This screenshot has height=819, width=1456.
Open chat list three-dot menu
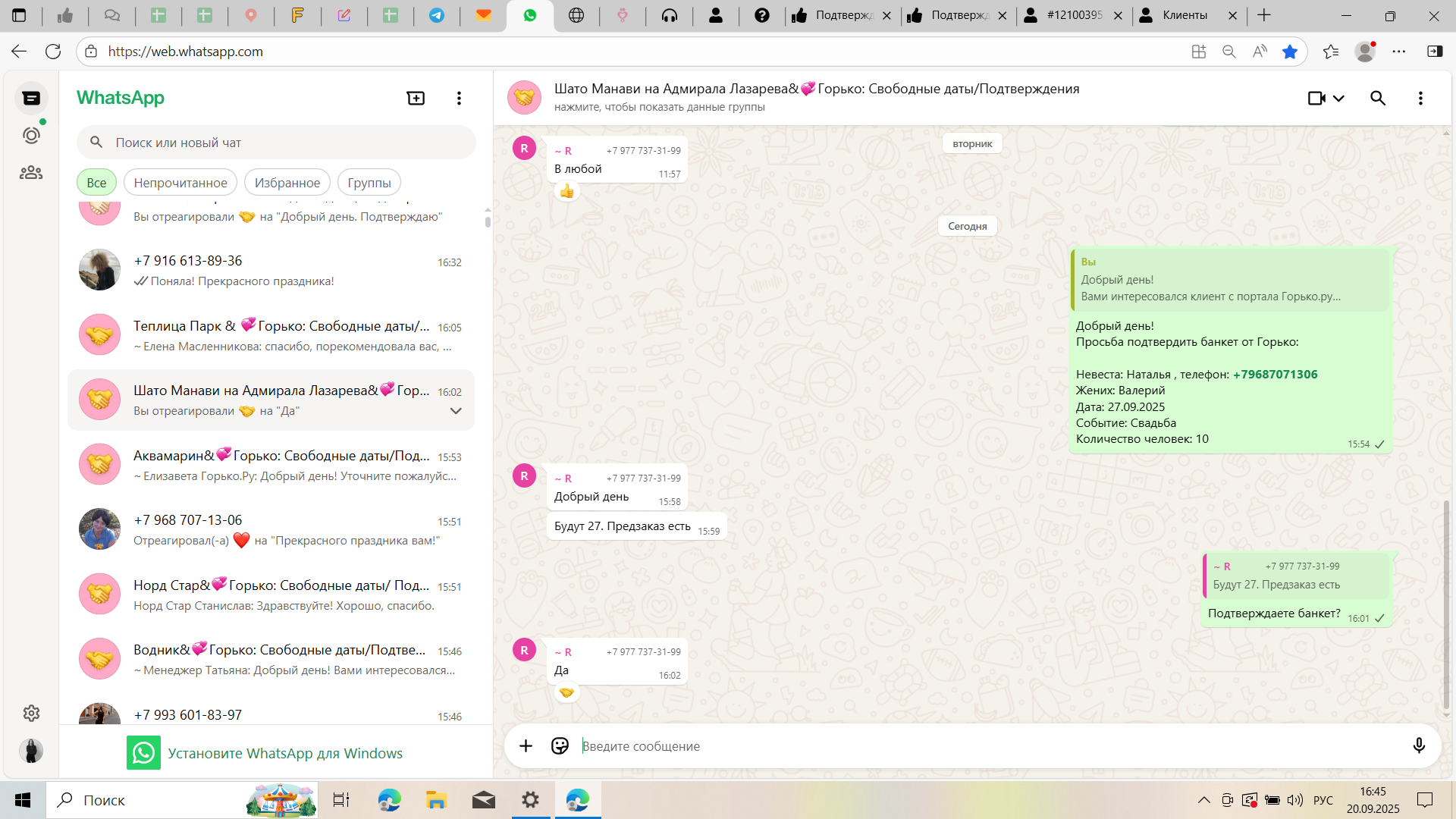[x=459, y=98]
